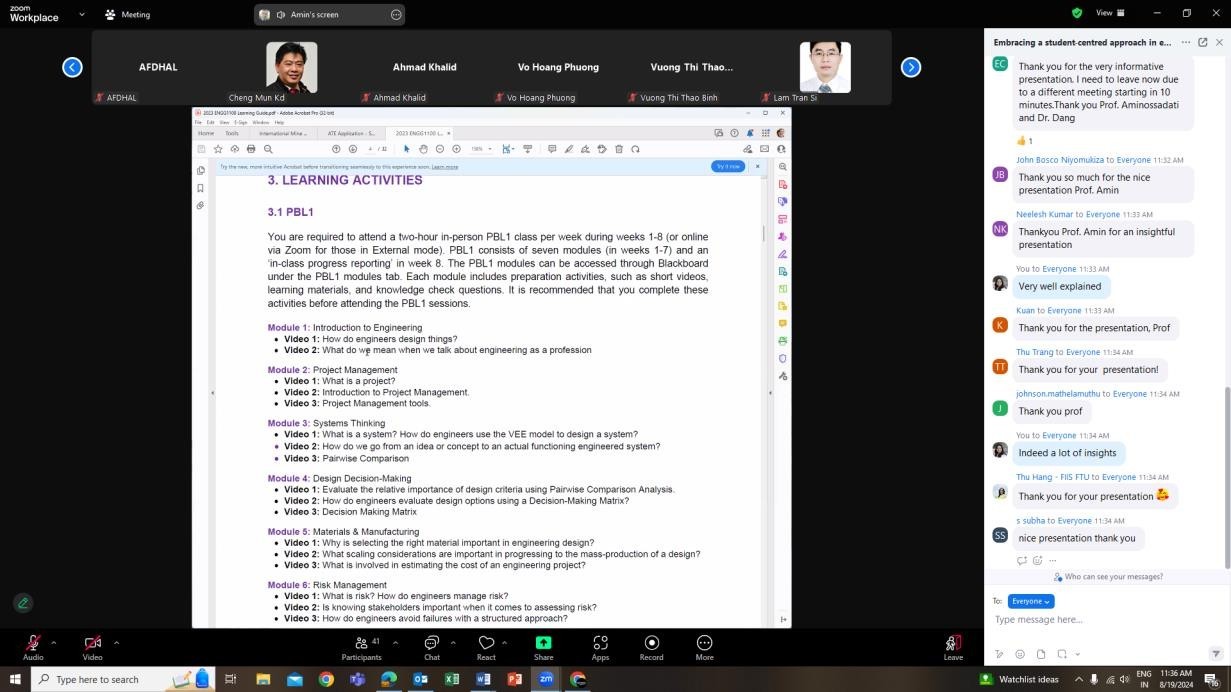Click the green encryption shield icon

tap(1077, 13)
